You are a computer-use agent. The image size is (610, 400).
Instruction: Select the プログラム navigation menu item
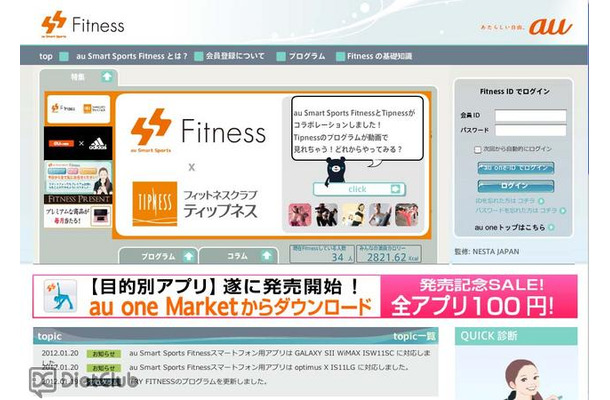307,56
